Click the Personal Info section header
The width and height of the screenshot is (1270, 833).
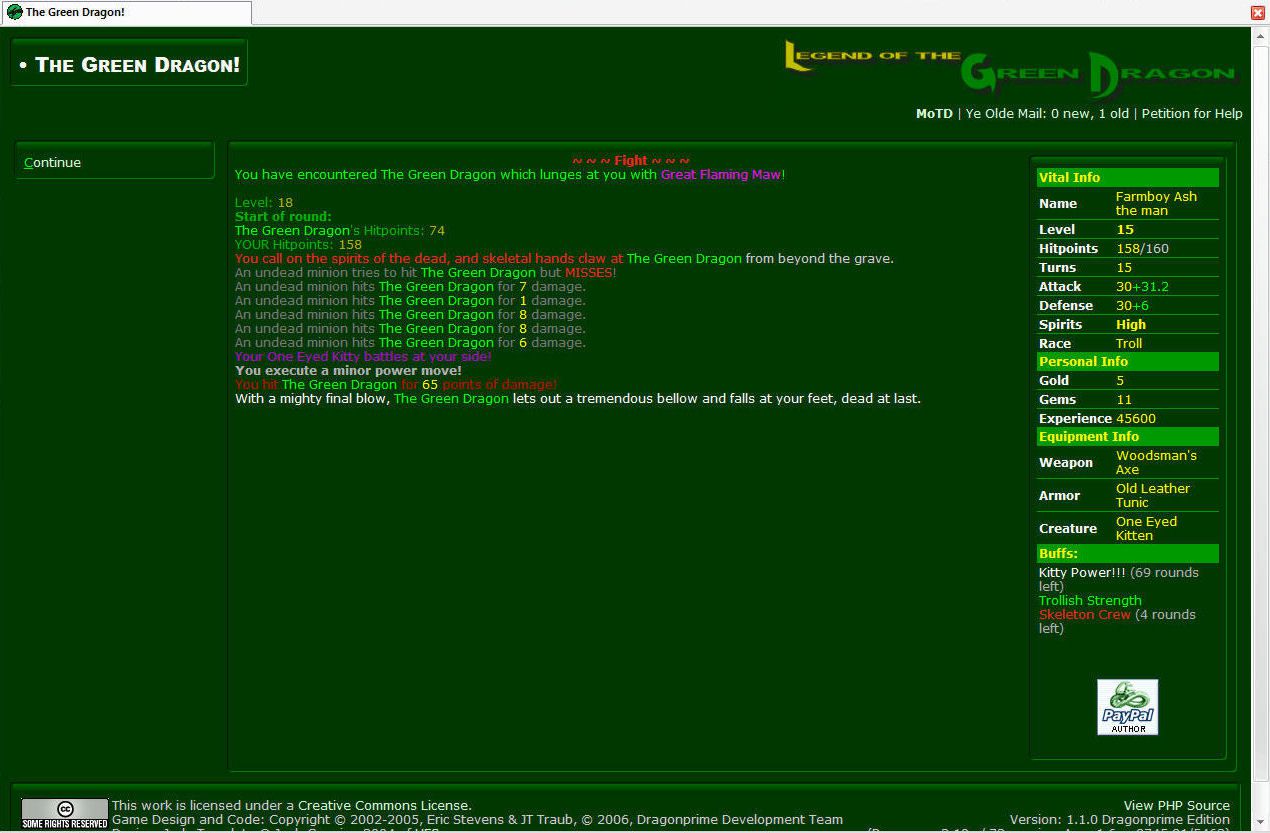[1127, 362]
